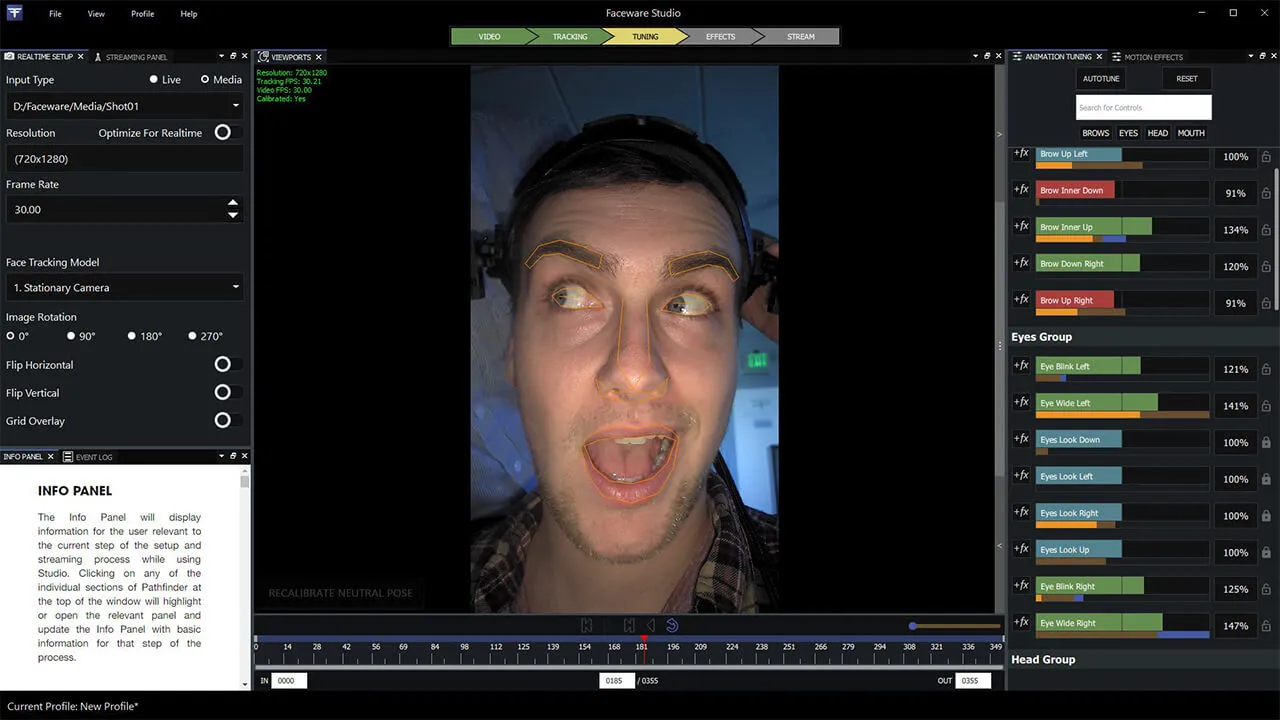Screen dimensions: 1280x720
Task: Add fx to Brow Inner Up control
Action: pyautogui.click(x=1021, y=226)
